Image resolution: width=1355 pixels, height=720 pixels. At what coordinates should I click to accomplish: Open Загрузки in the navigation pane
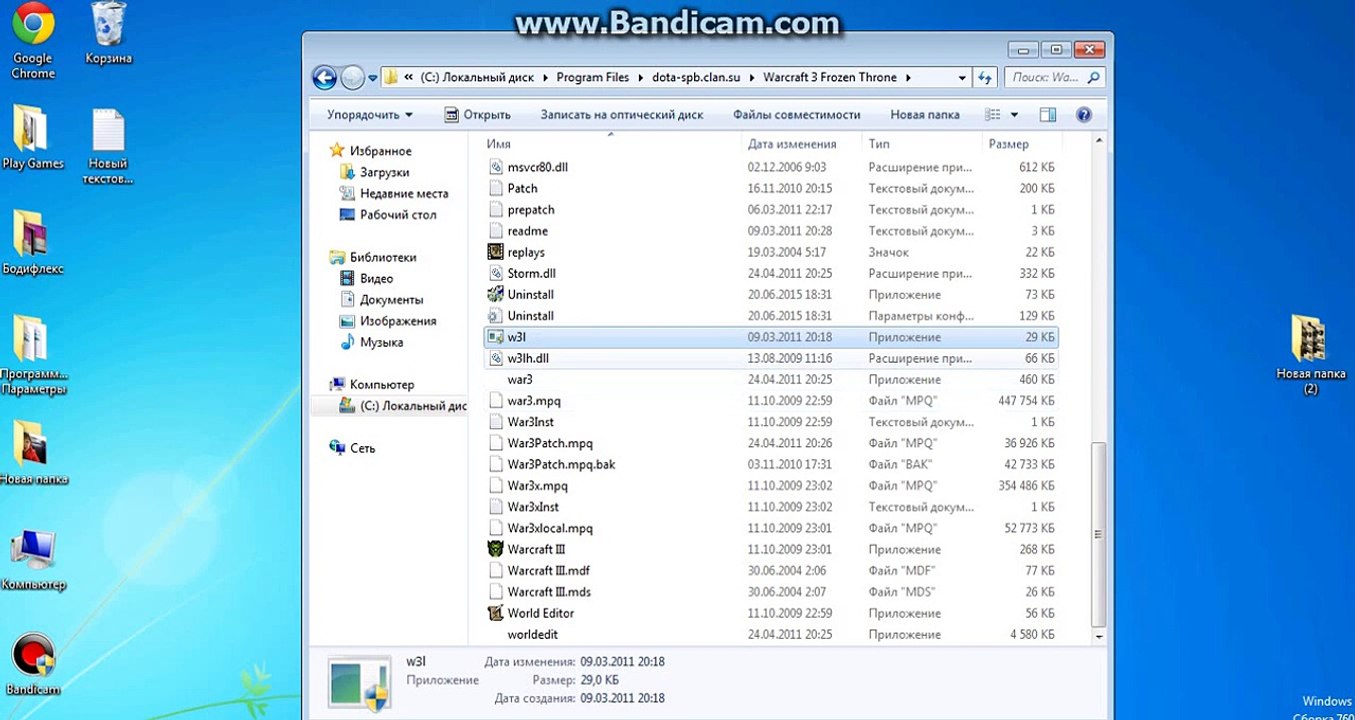point(385,172)
